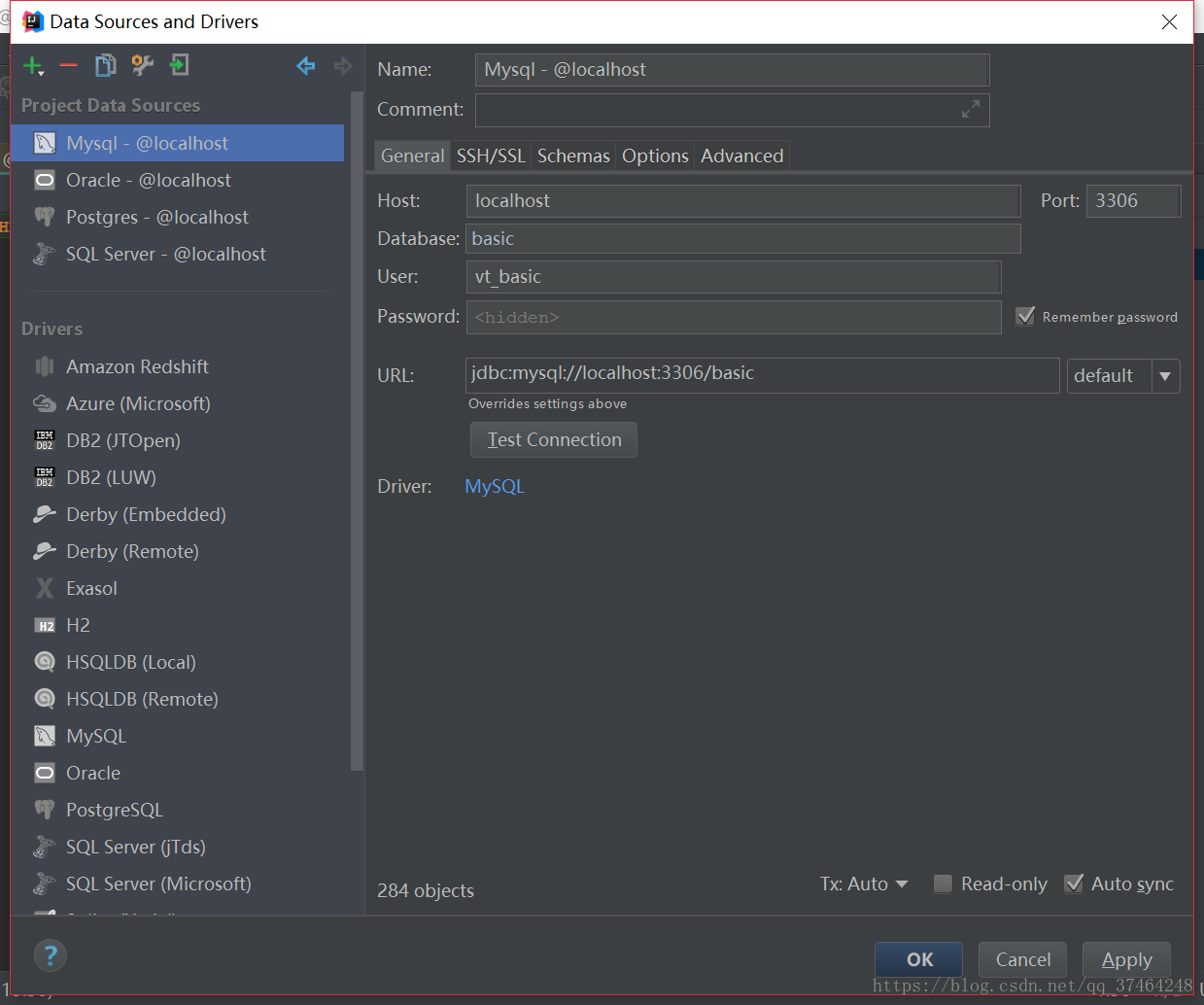Select Postgres - @localhost data source
This screenshot has width=1204, height=1005.
(177, 217)
